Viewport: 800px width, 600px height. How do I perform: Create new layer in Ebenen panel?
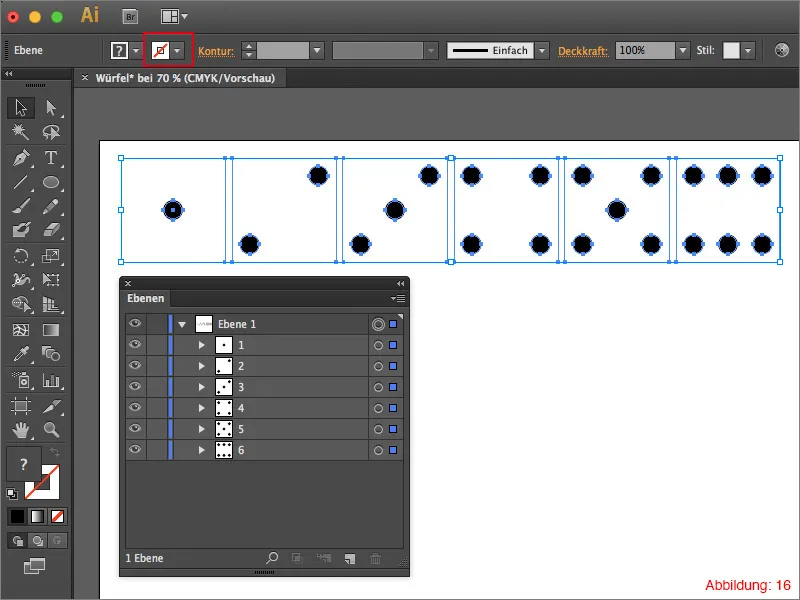coord(349,559)
